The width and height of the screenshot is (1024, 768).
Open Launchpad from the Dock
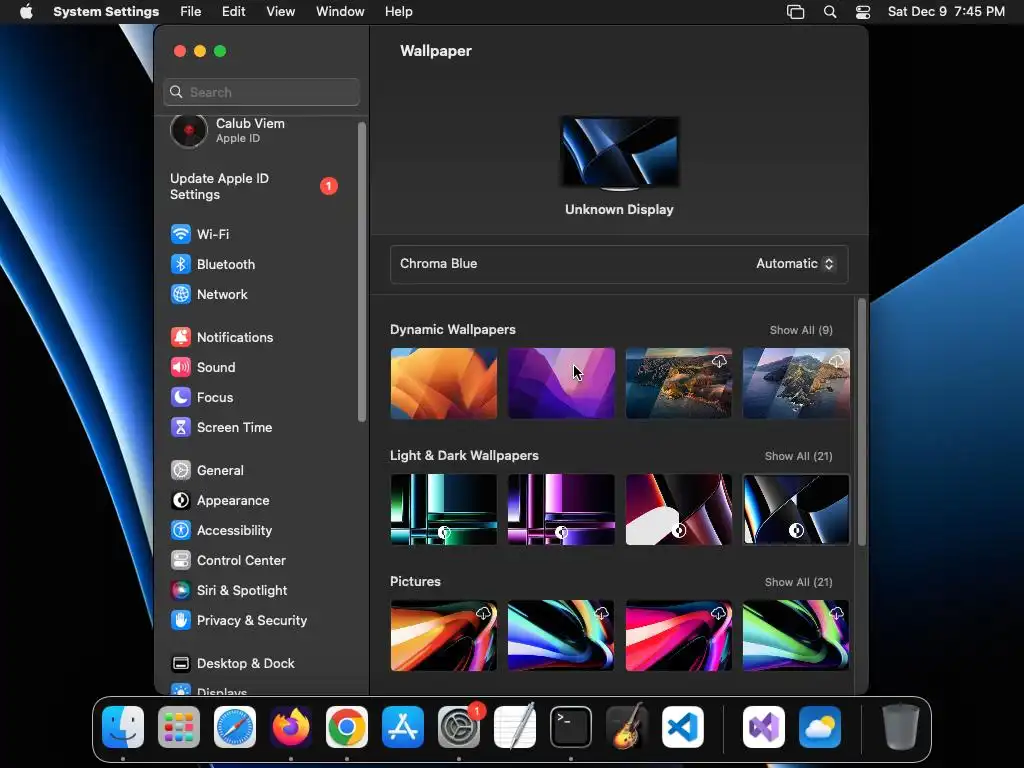179,727
